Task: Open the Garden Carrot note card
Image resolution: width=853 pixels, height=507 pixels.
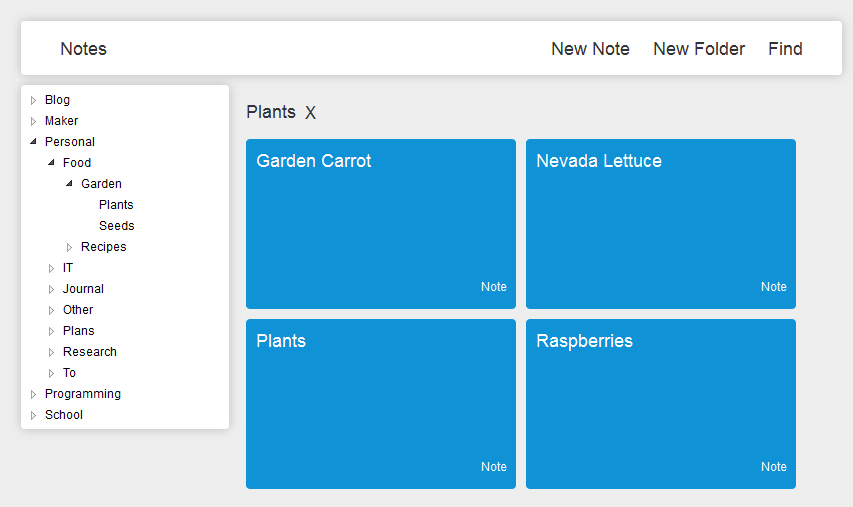Action: pos(381,223)
